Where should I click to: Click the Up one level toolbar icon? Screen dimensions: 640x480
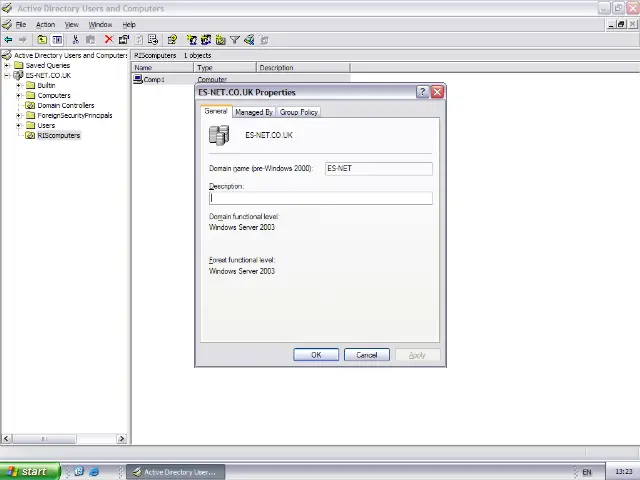[x=42, y=40]
